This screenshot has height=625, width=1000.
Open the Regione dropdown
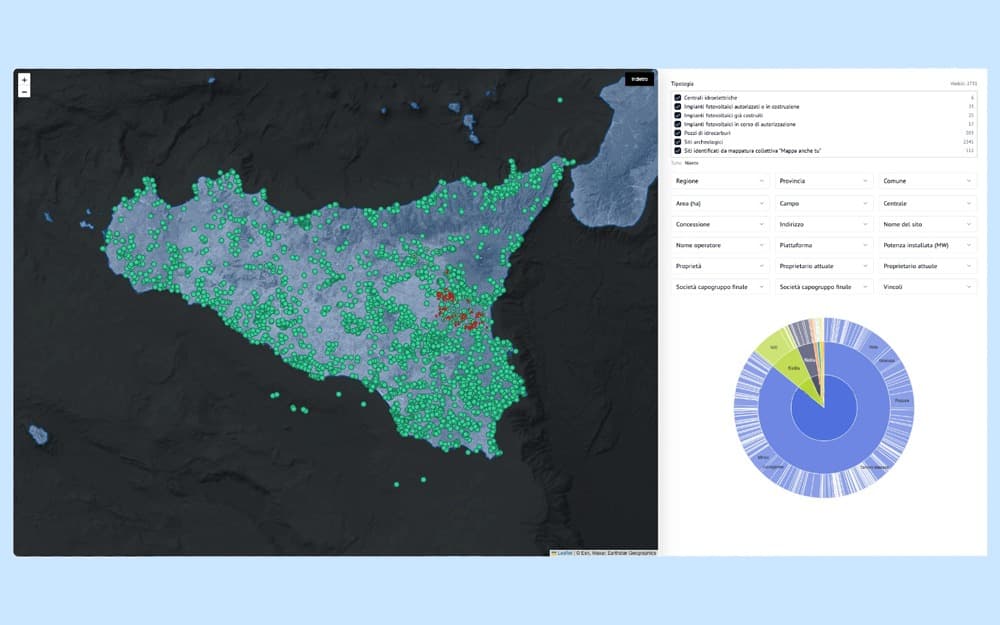(x=719, y=181)
